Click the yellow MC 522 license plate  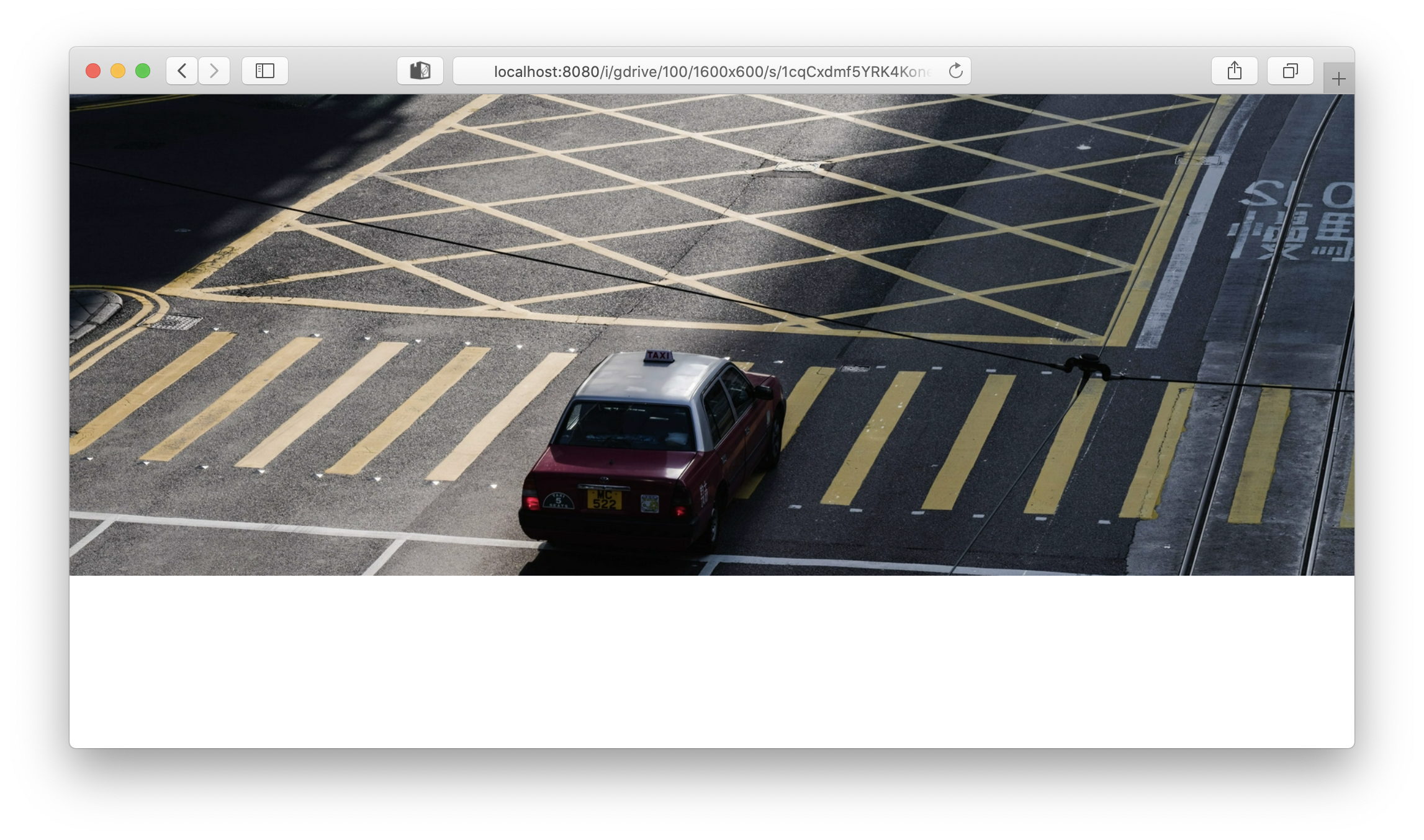(604, 499)
